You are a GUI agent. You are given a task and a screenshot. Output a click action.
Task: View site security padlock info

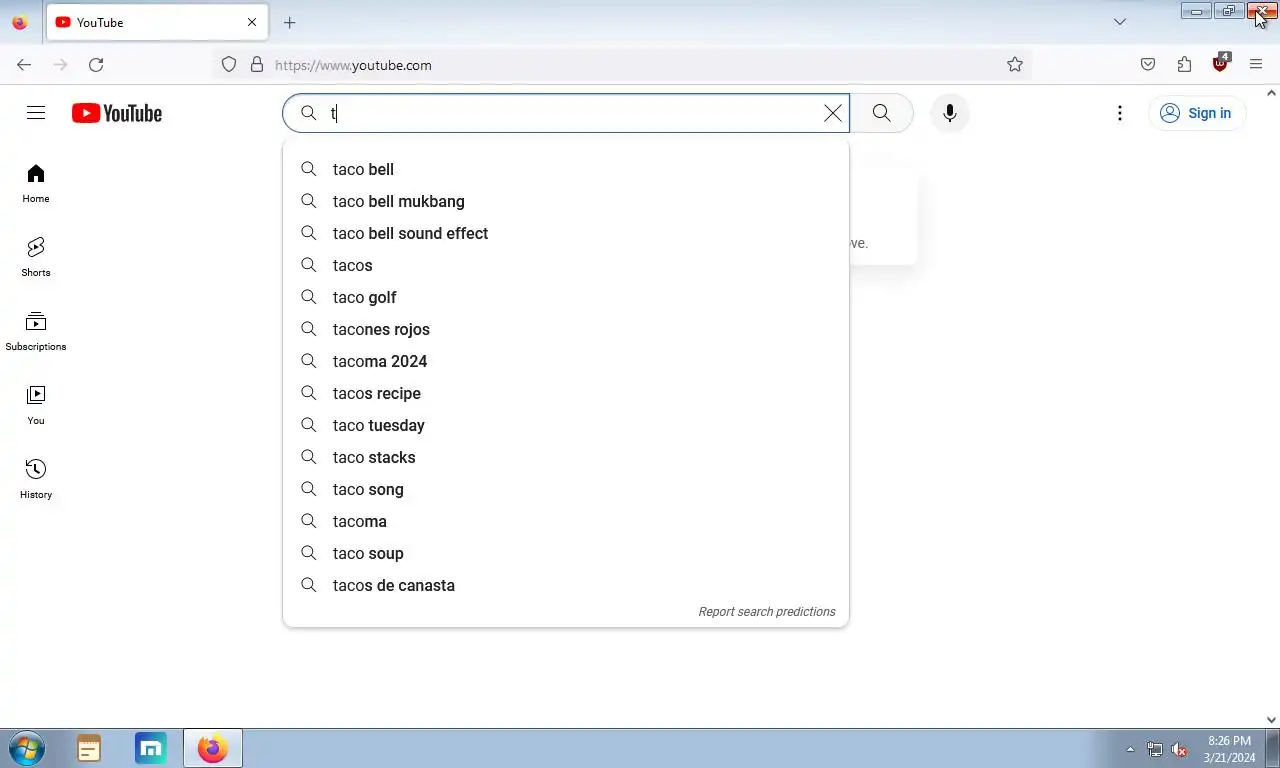[x=257, y=65]
